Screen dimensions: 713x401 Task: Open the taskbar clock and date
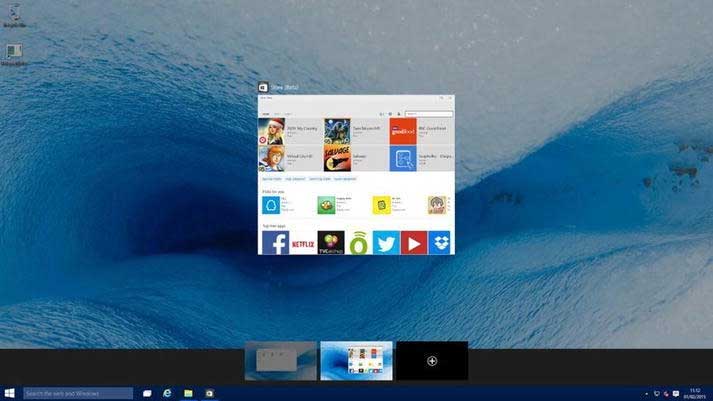tap(695, 393)
